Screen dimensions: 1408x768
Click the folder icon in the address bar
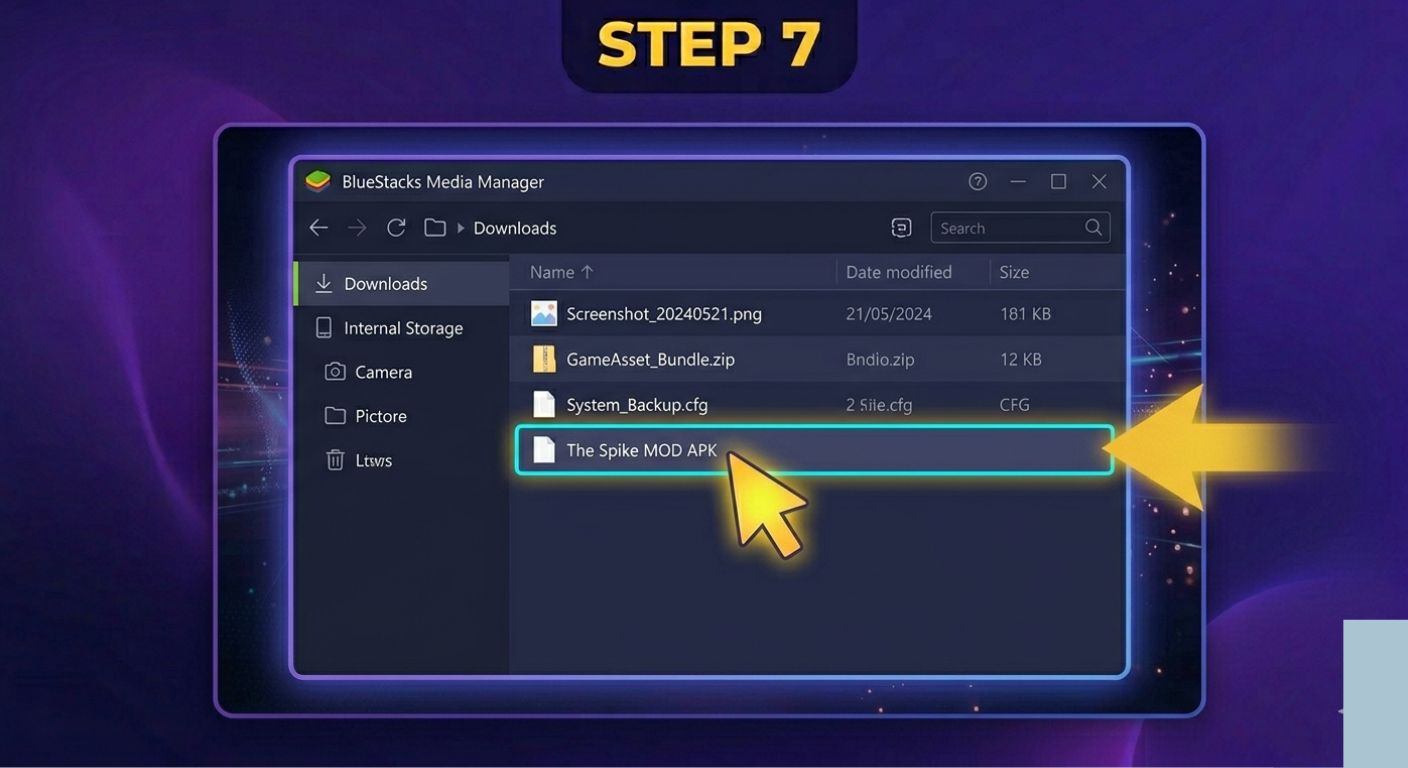point(435,228)
